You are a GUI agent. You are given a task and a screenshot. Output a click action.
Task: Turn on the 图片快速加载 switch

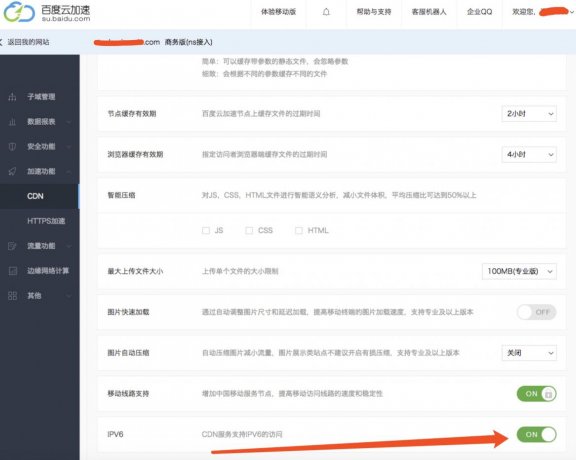click(536, 312)
